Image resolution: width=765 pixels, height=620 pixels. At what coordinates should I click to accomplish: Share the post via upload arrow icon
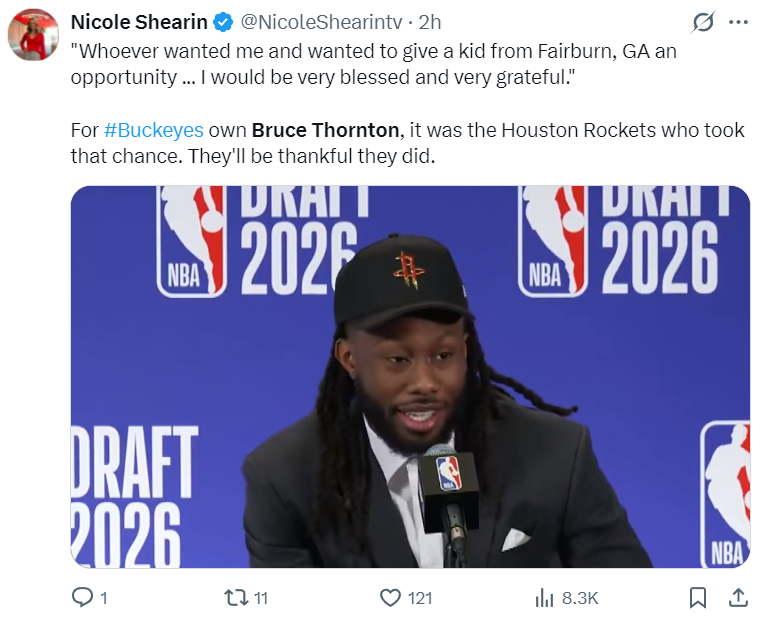click(738, 598)
